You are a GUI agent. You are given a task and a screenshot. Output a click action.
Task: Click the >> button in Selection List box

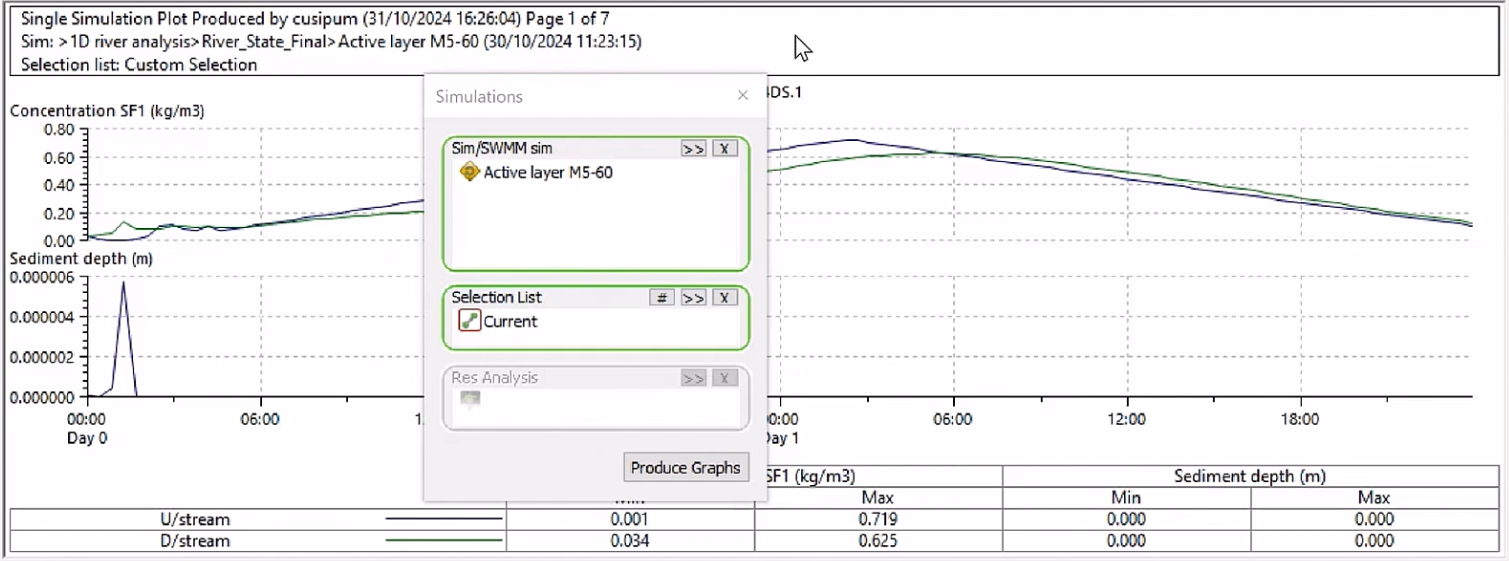(693, 297)
